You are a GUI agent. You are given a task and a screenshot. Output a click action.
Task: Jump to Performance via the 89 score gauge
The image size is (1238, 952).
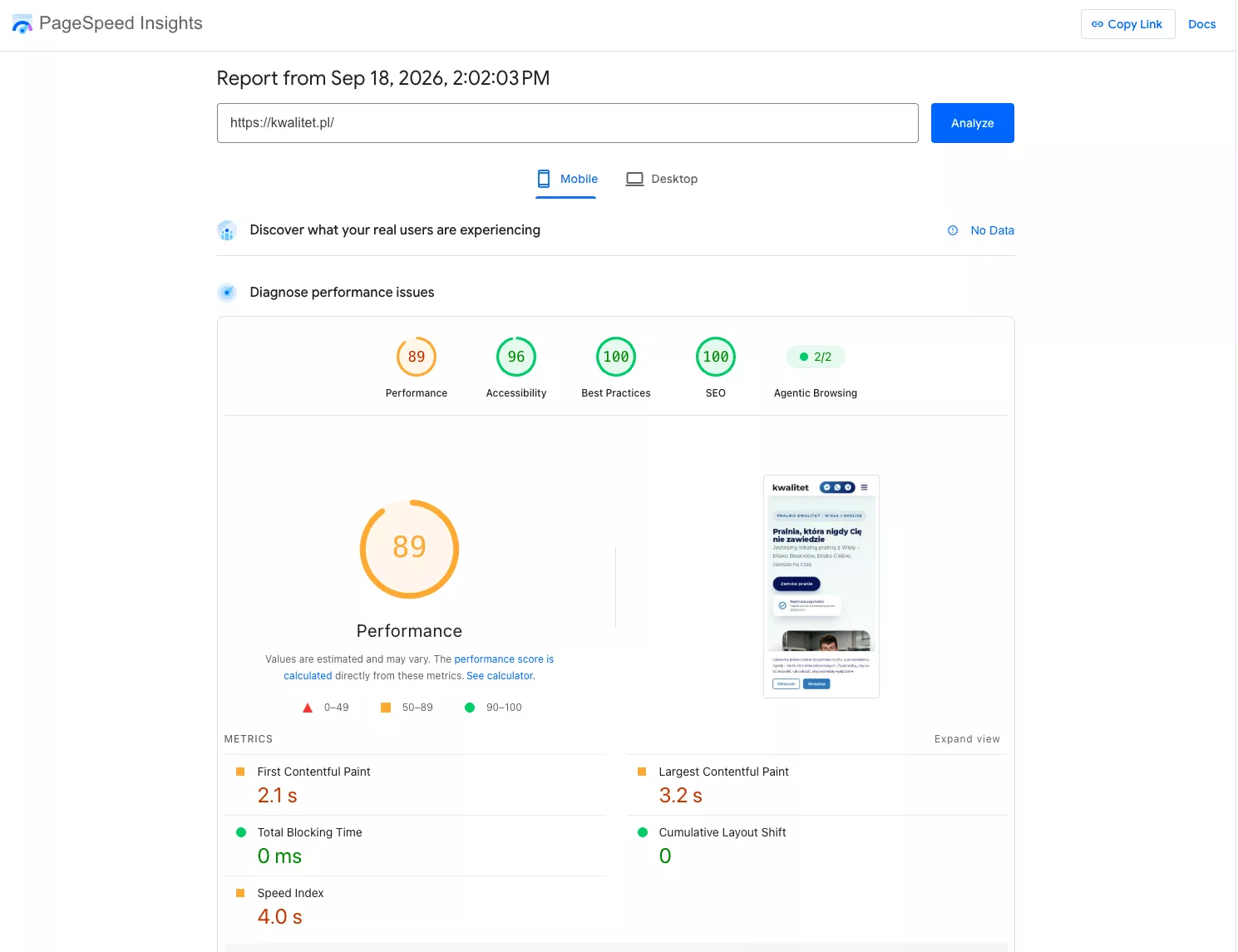coord(417,357)
